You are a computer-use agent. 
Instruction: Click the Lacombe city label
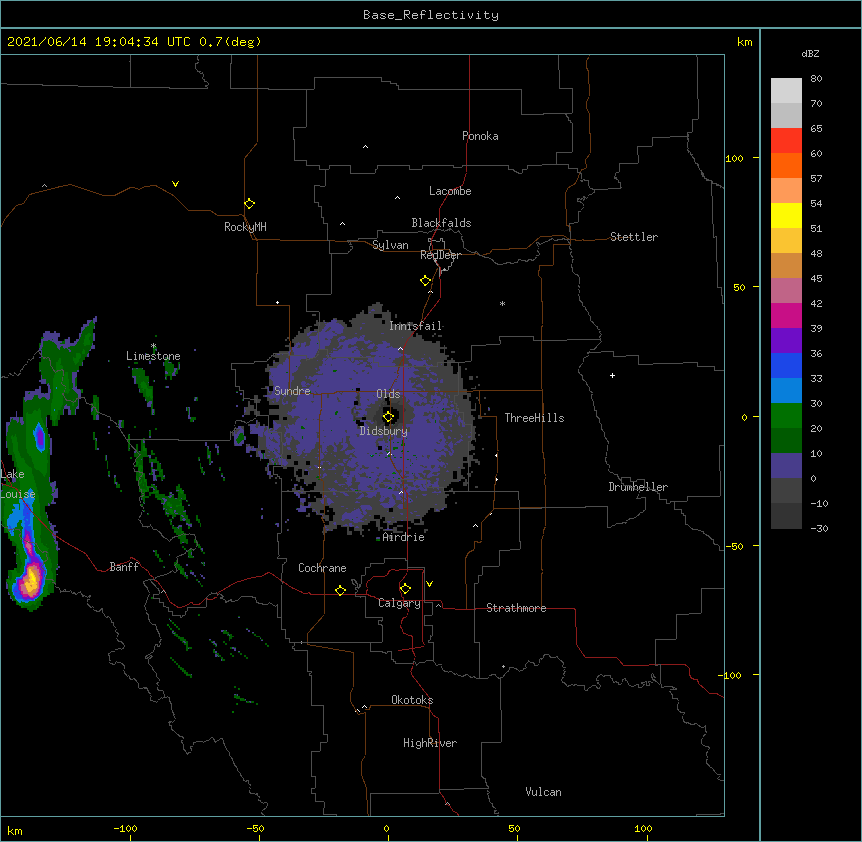pyautogui.click(x=450, y=191)
